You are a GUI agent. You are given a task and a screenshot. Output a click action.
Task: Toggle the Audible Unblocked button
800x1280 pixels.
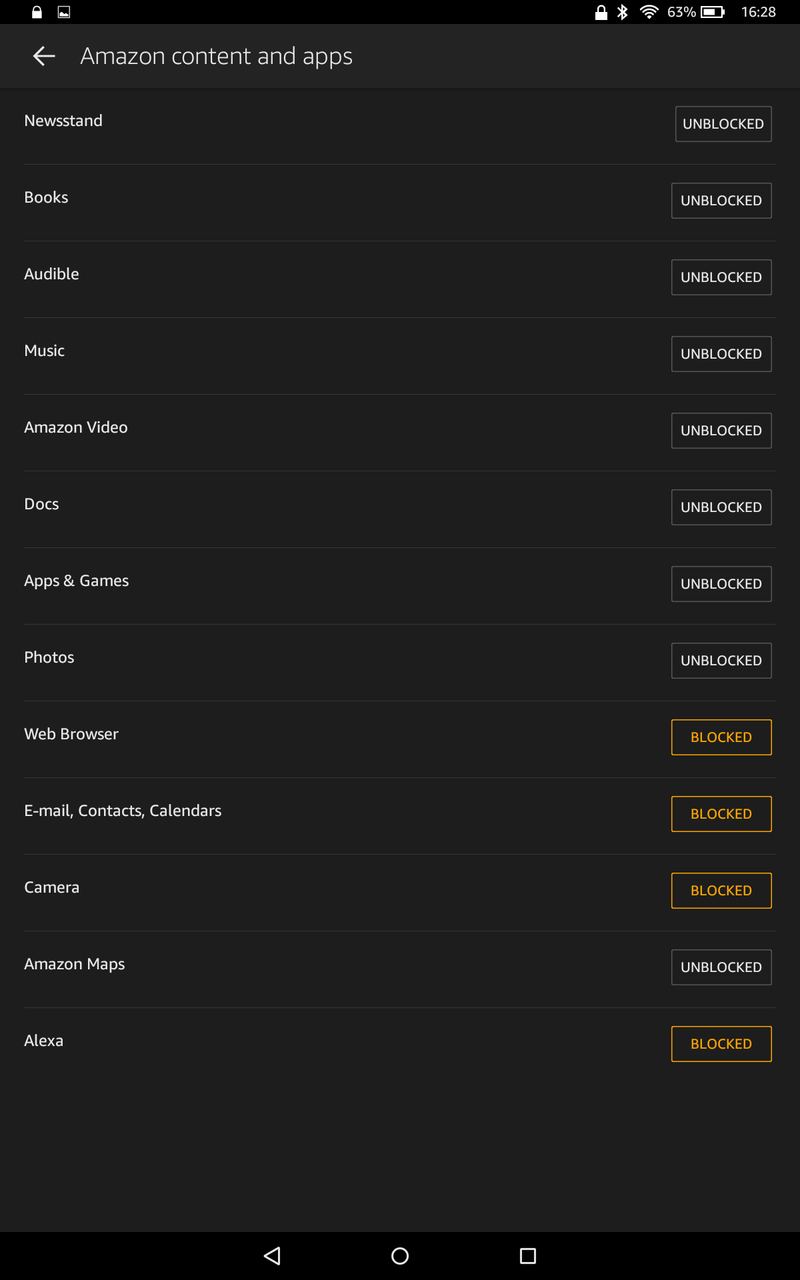click(721, 277)
